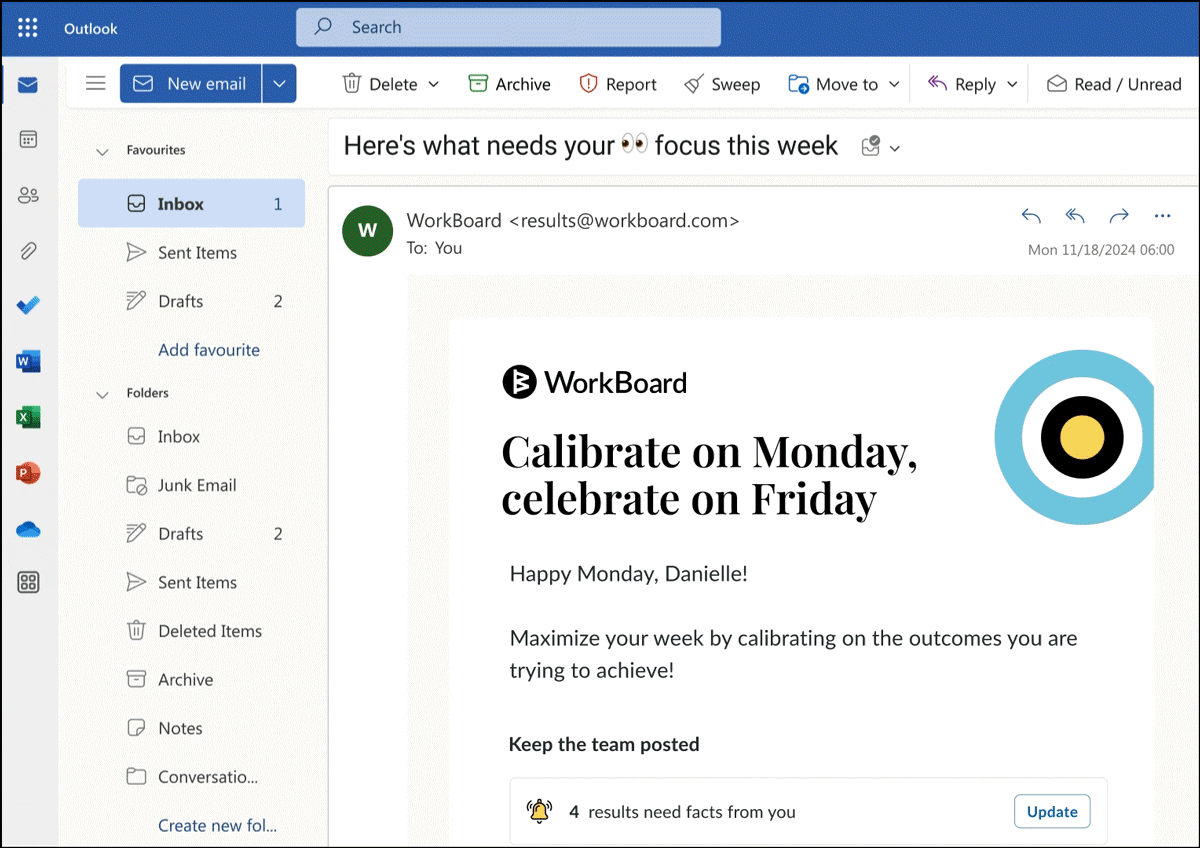Click the reply arrow icon in message header
This screenshot has height=848, width=1200.
coord(1031,216)
